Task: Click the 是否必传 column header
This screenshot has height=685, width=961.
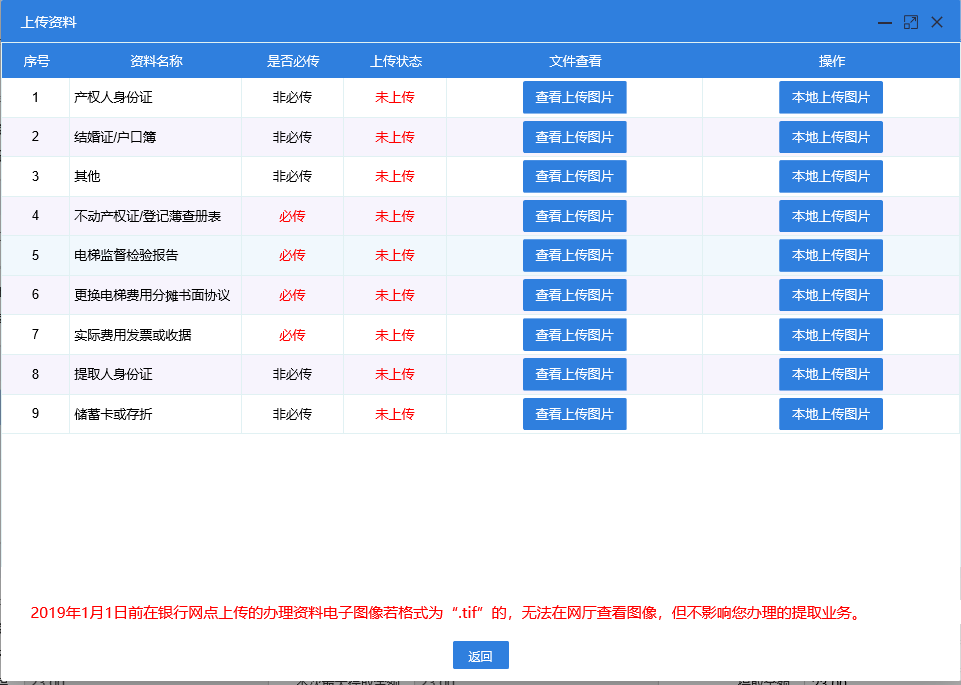Action: (x=292, y=61)
